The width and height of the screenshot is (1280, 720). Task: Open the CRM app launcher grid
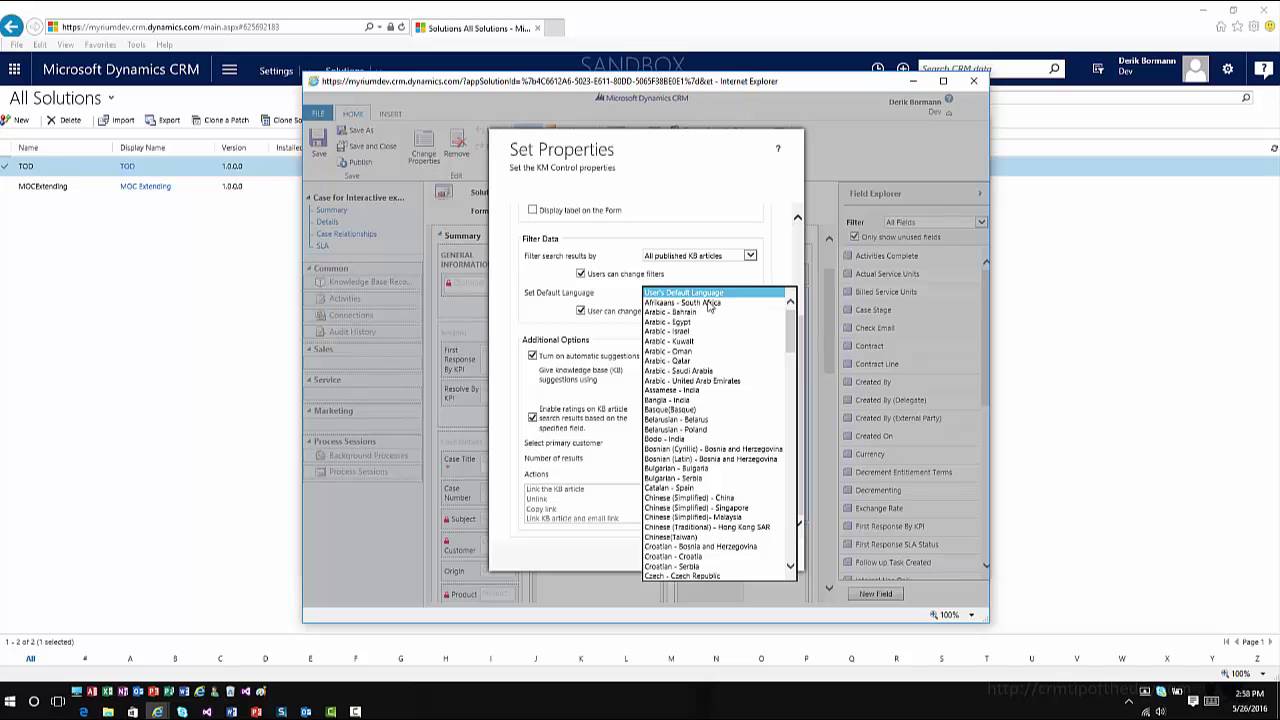coord(14,69)
